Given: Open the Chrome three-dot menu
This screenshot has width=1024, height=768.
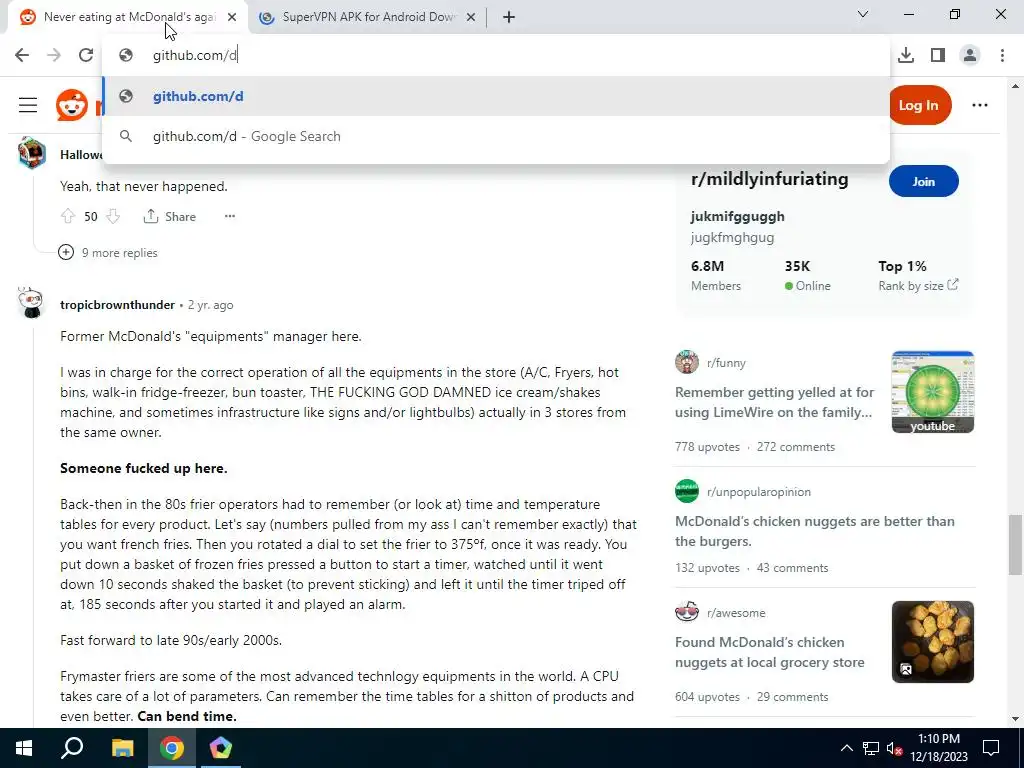Looking at the screenshot, I should tap(1002, 55).
